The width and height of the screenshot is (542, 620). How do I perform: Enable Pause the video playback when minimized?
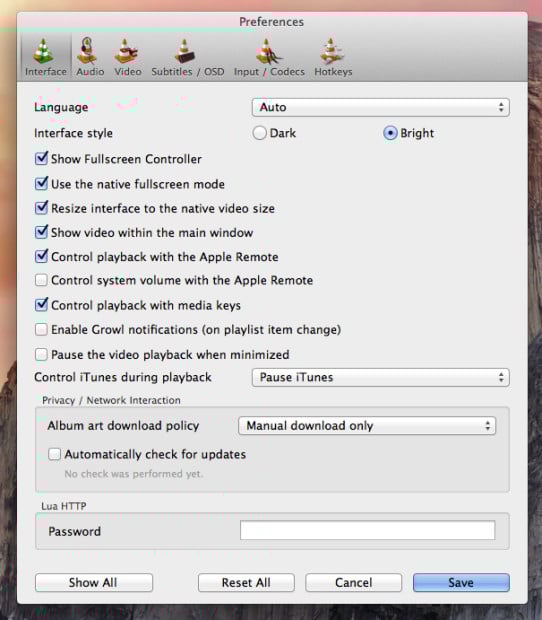tap(41, 354)
